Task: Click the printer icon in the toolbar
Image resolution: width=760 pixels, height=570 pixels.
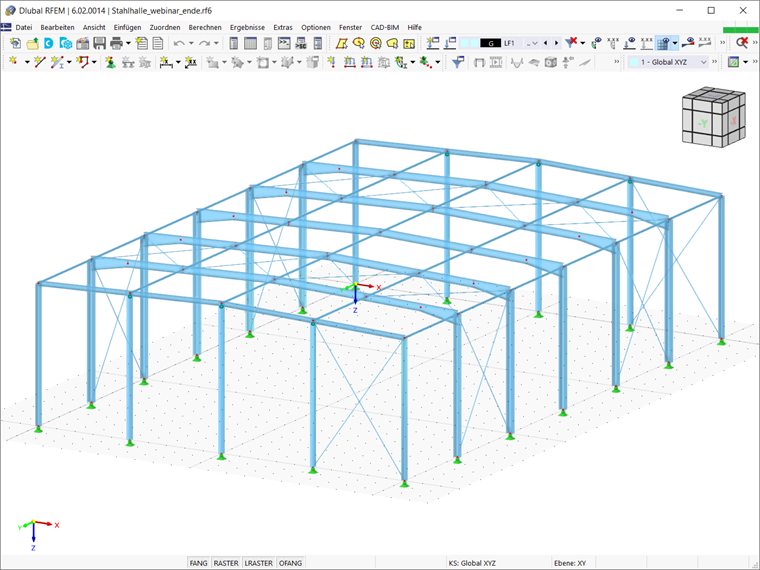Action: pyautogui.click(x=116, y=43)
